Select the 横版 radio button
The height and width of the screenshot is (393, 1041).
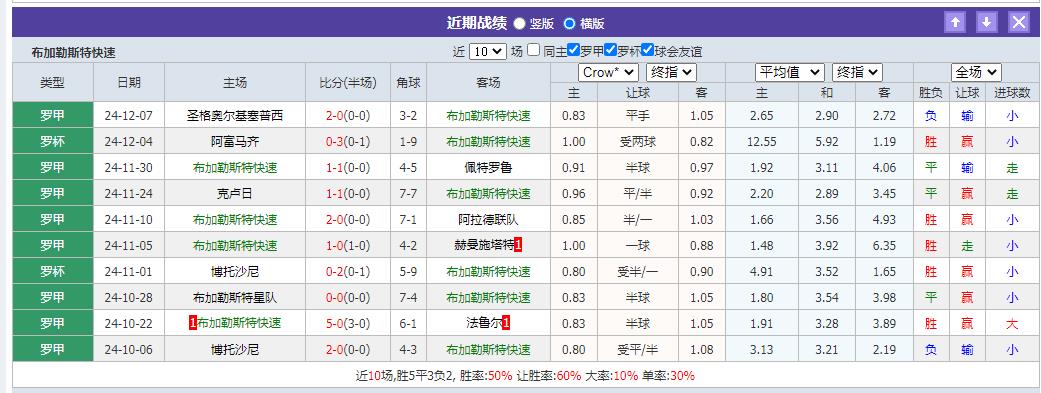[569, 23]
